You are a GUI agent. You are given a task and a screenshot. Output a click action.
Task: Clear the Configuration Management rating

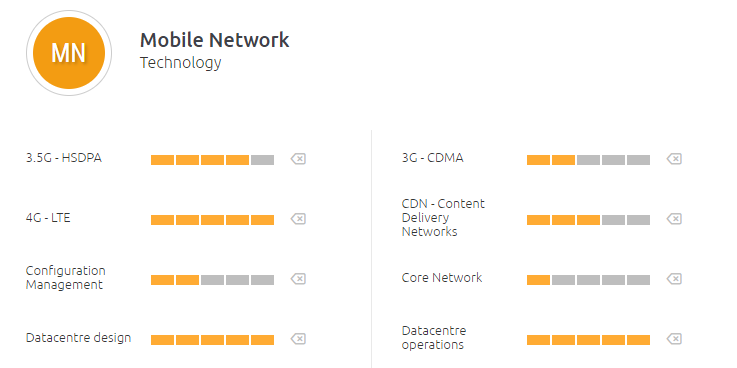point(298,279)
